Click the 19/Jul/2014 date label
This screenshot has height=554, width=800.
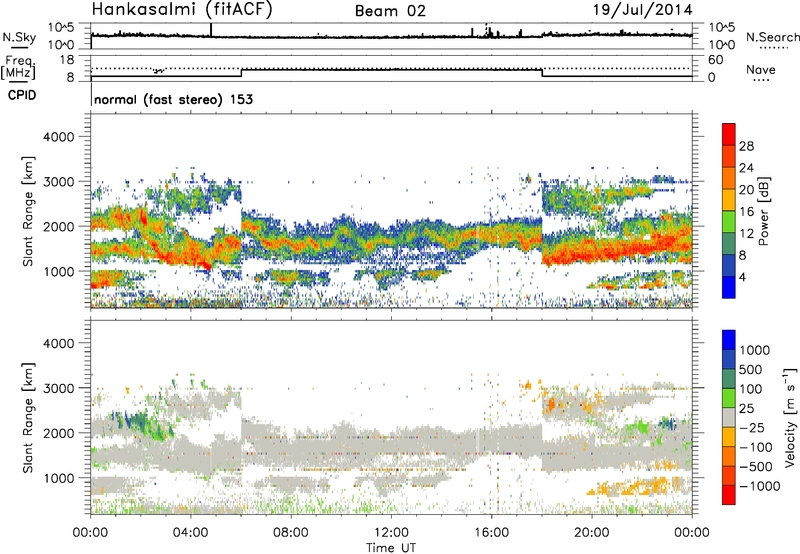point(642,10)
